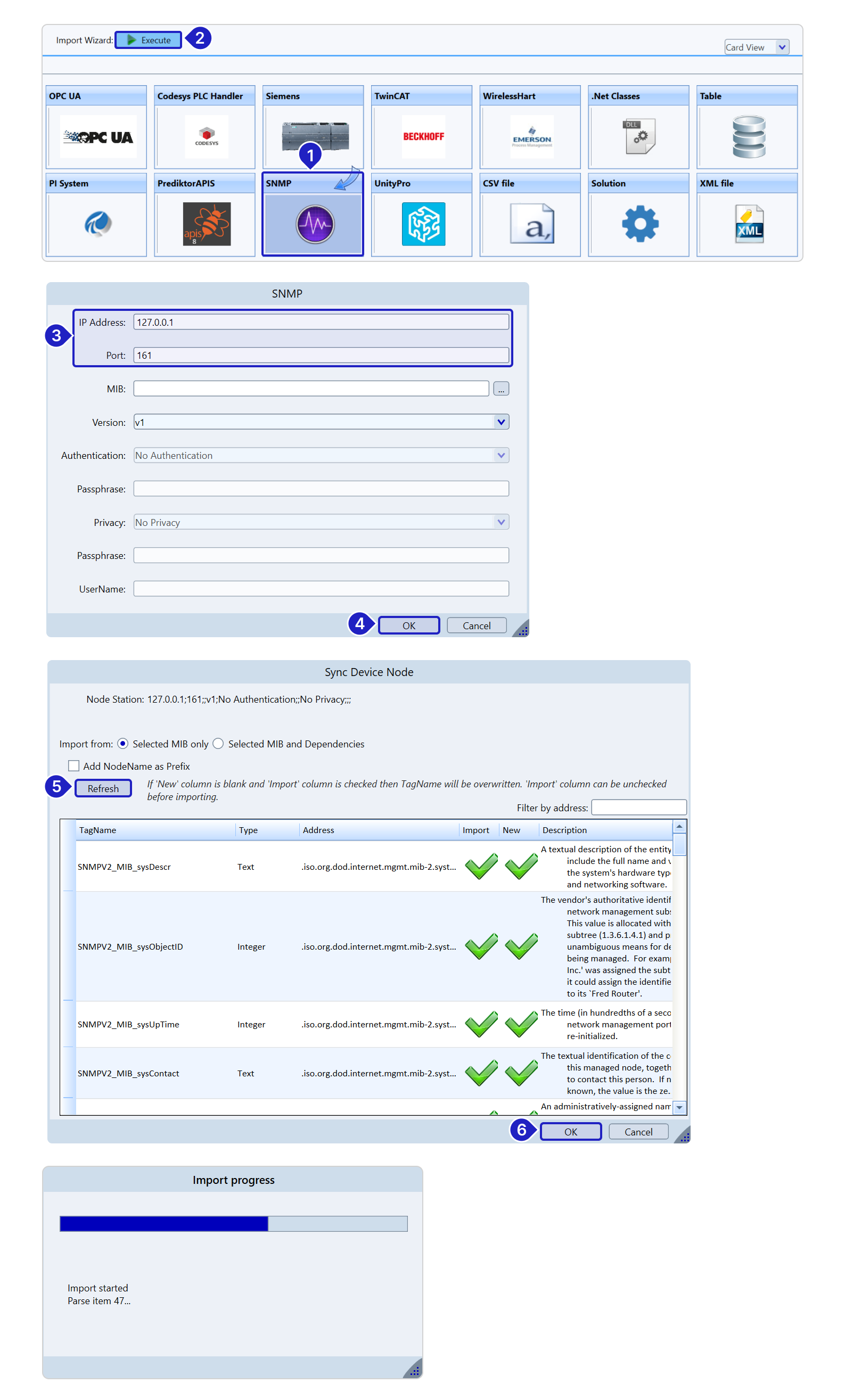The image size is (845, 1400).
Task: Click the Import progress bar
Action: [234, 1223]
